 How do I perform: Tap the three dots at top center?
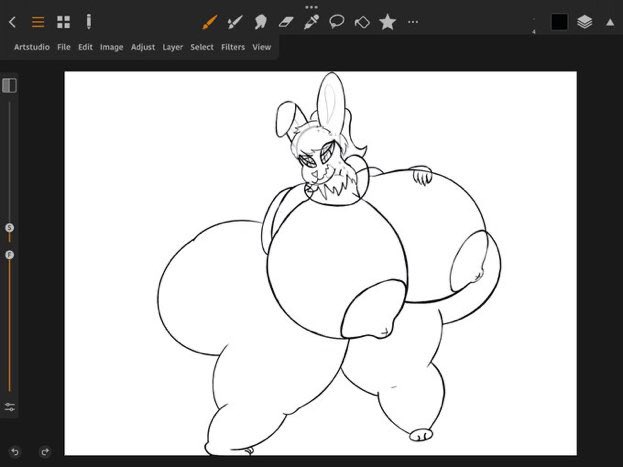point(312,7)
